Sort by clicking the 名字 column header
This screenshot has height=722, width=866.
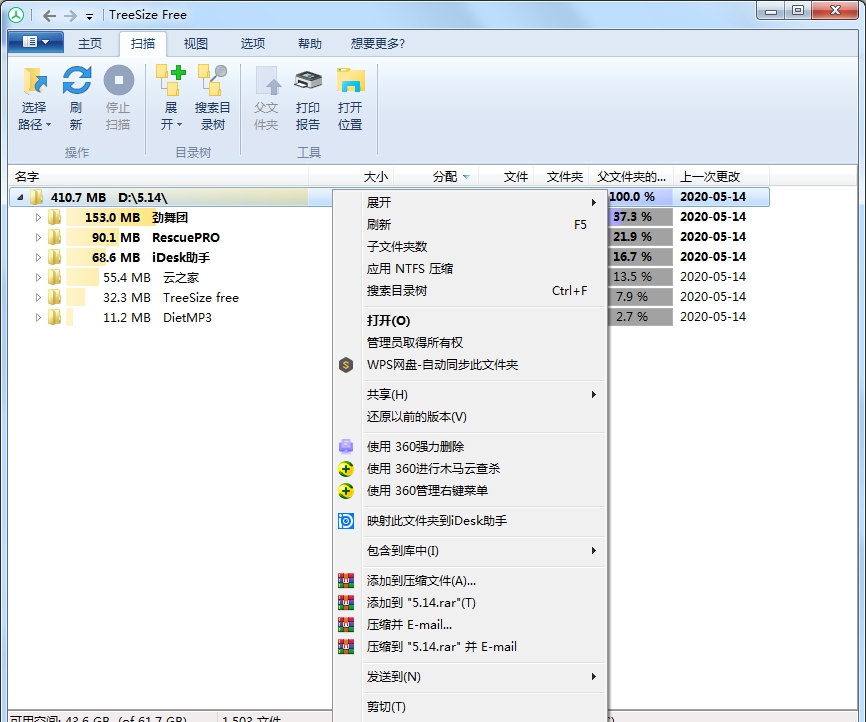pyautogui.click(x=27, y=176)
